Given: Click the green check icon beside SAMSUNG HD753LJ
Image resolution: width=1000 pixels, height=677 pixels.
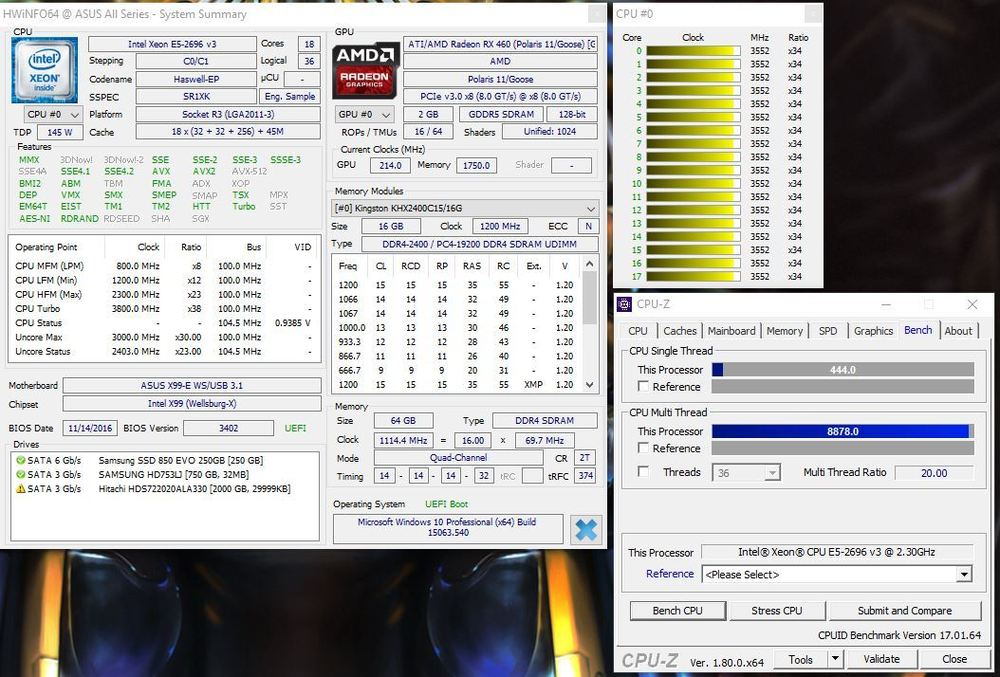Looking at the screenshot, I should pos(20,474).
